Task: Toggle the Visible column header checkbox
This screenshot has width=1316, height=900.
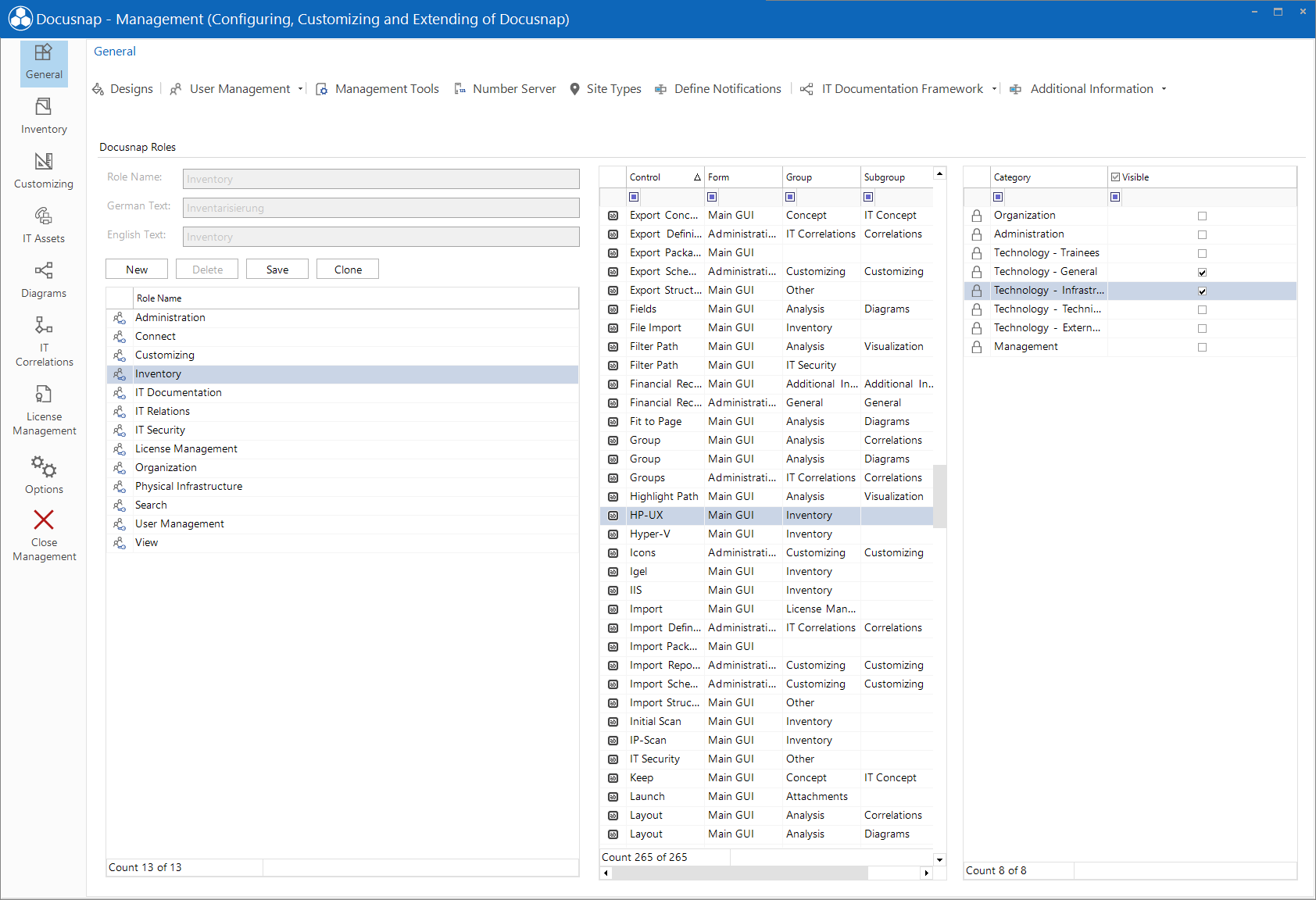Action: click(x=1116, y=177)
